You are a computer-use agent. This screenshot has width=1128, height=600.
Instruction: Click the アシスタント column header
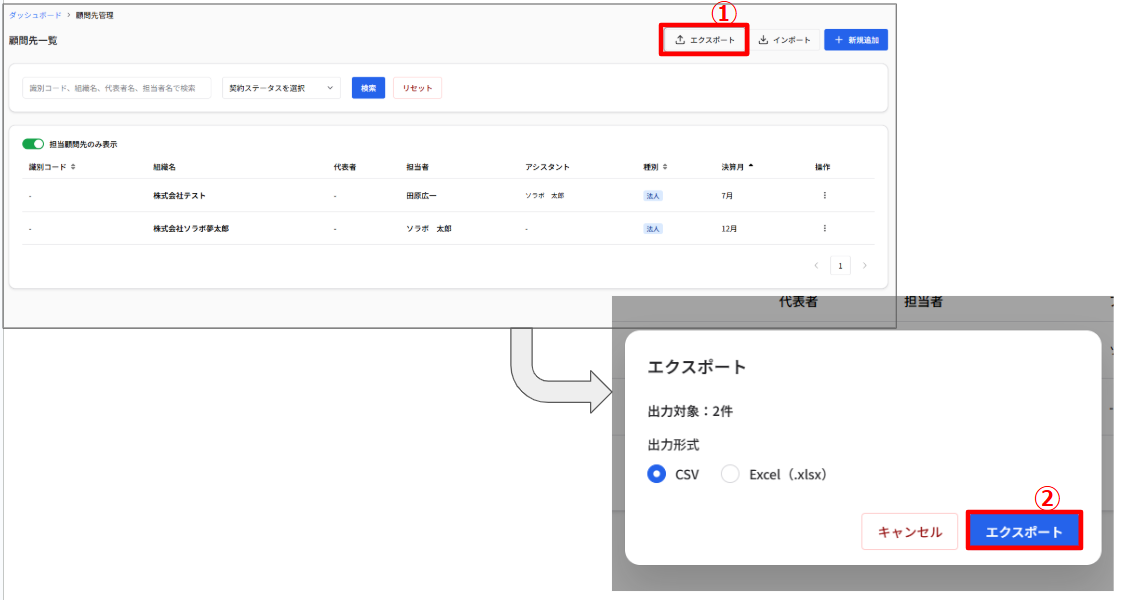[547, 167]
